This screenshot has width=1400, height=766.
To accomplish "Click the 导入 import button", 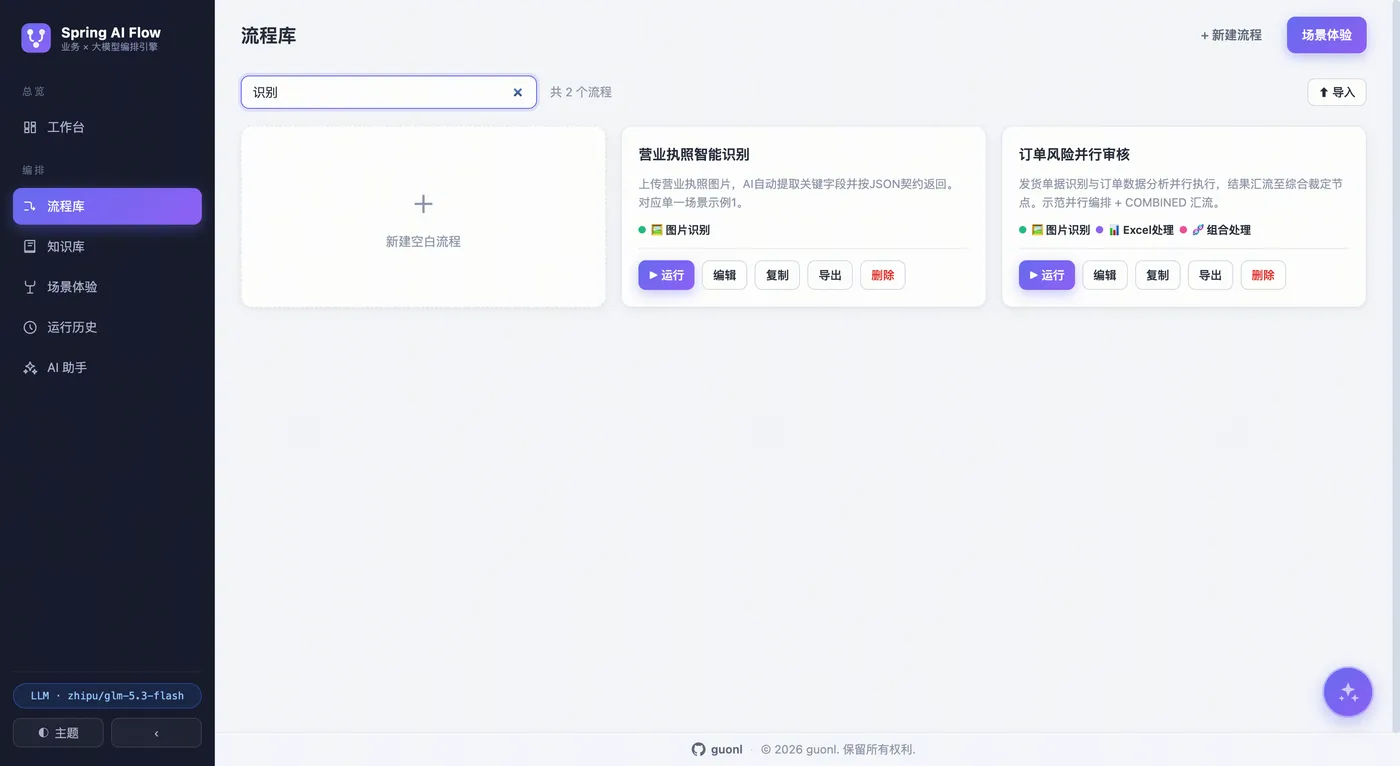I will click(x=1337, y=92).
